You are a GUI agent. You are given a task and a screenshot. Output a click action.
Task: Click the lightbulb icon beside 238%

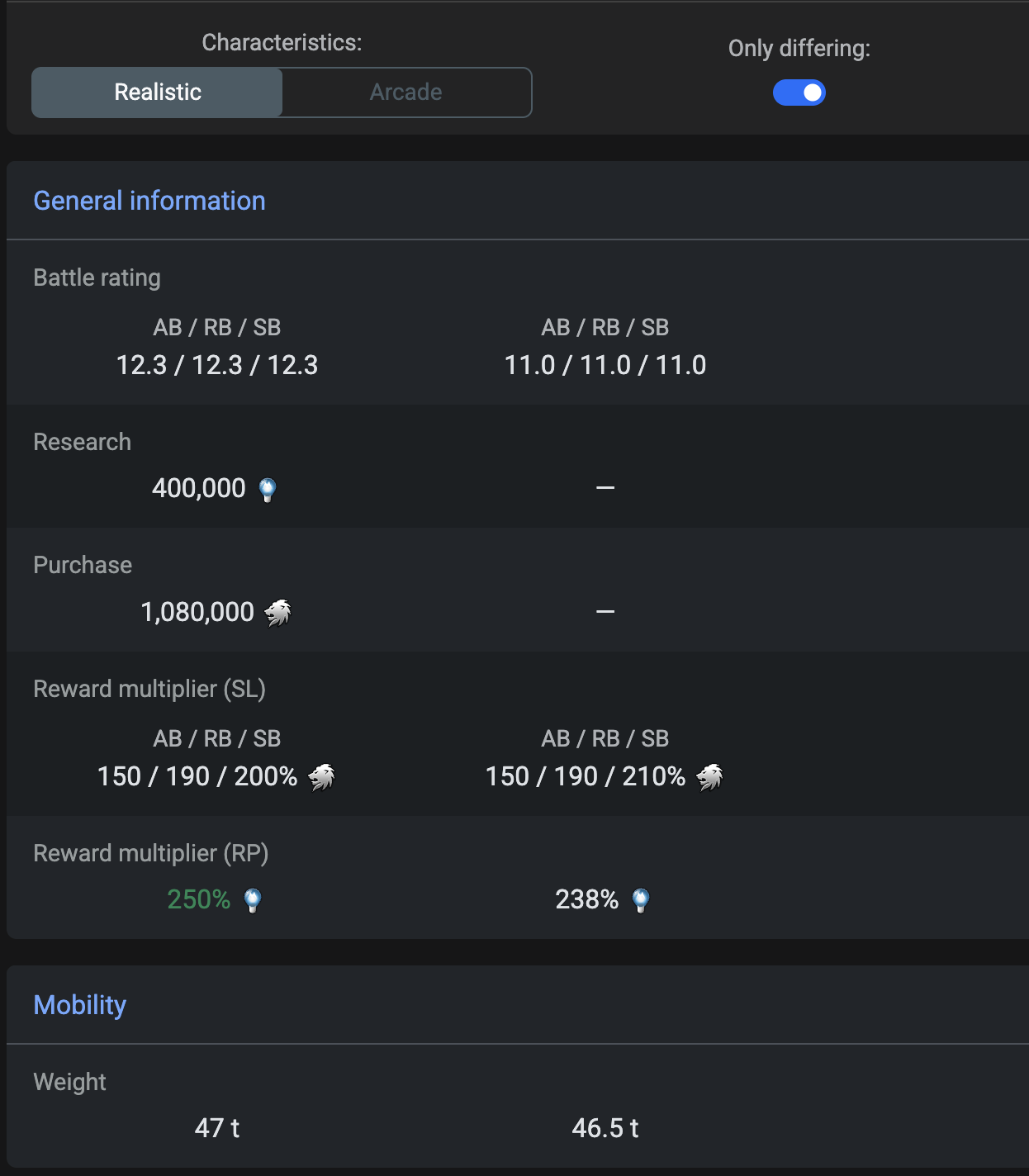click(x=641, y=900)
